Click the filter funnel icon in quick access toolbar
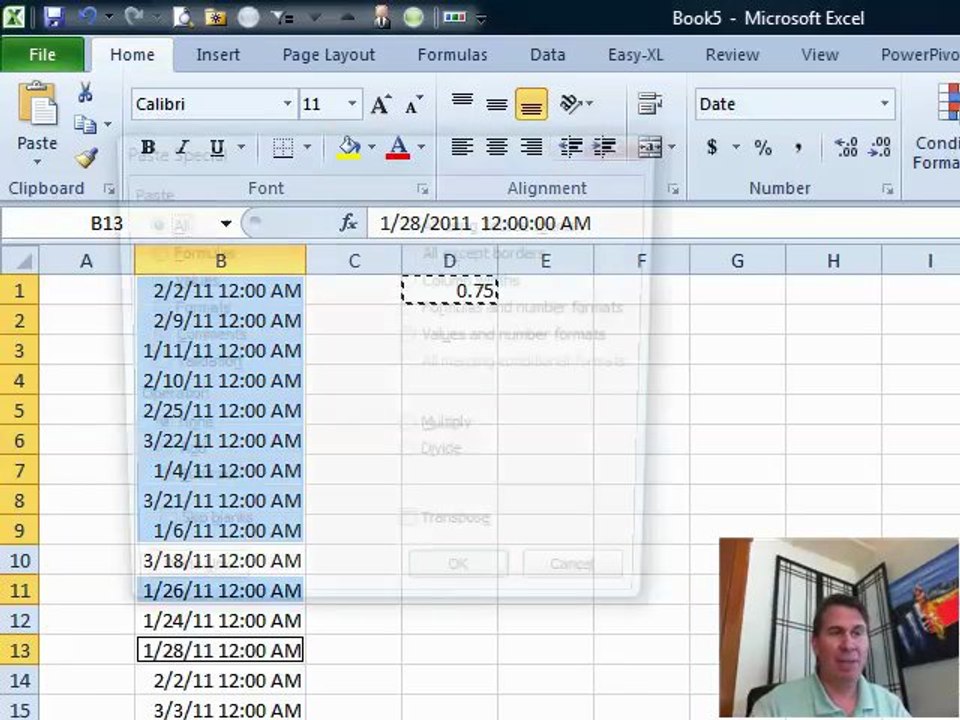This screenshot has height=720, width=960. click(x=282, y=17)
